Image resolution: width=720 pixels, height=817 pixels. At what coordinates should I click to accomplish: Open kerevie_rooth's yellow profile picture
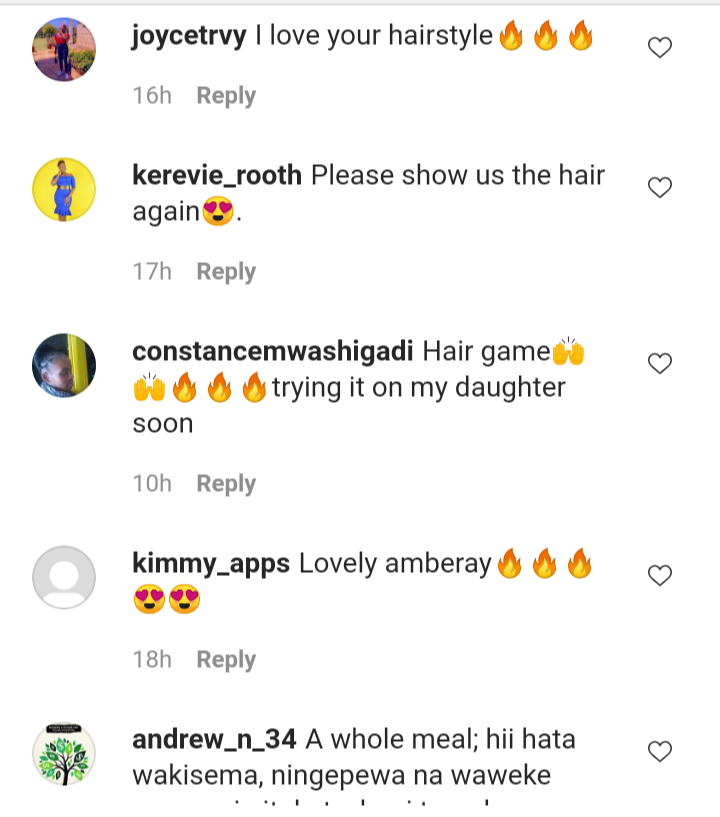[64, 190]
